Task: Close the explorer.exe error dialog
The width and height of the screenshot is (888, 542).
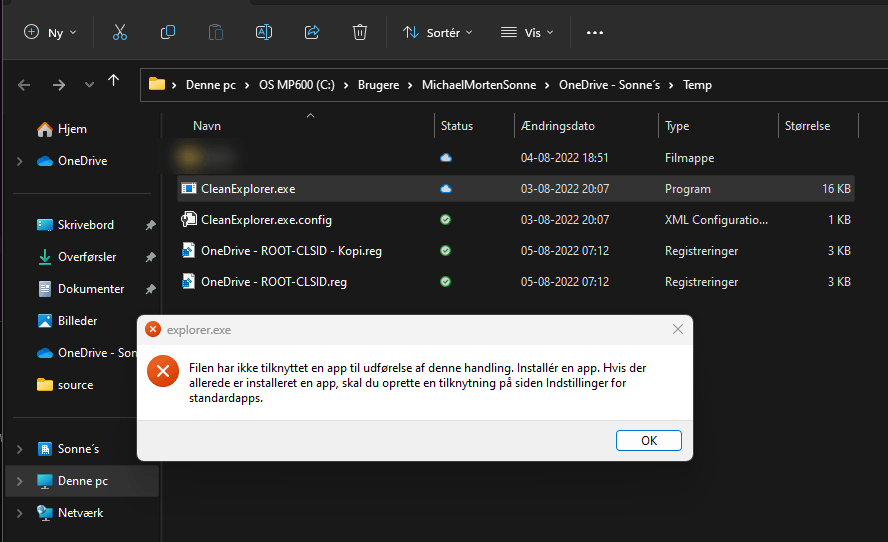Action: click(678, 329)
